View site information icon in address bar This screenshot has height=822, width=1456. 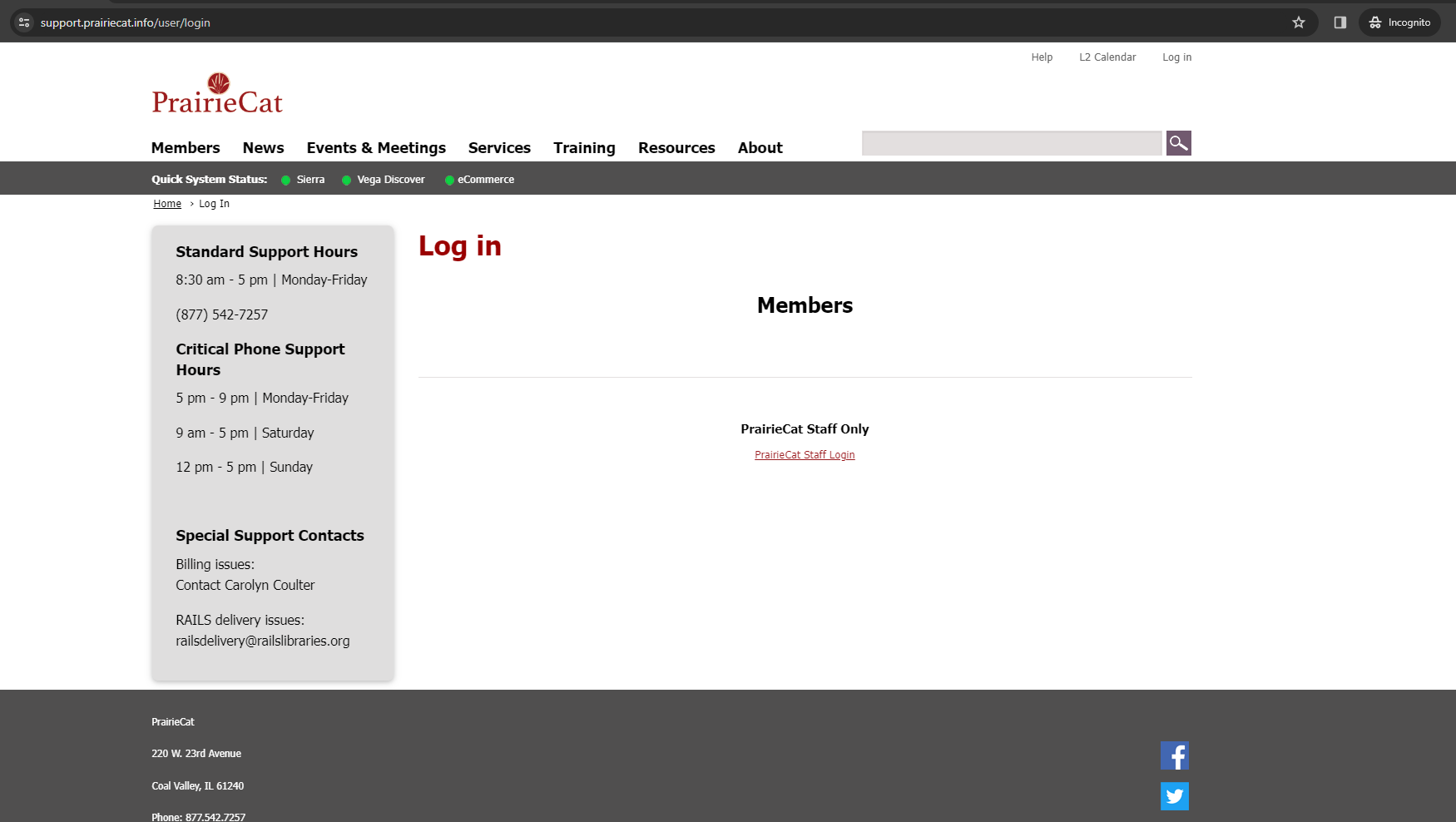click(24, 22)
